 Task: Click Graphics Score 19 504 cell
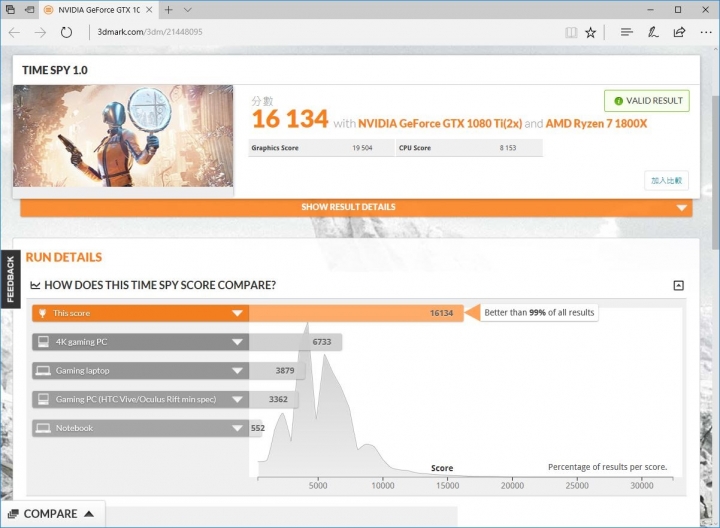click(x=321, y=148)
